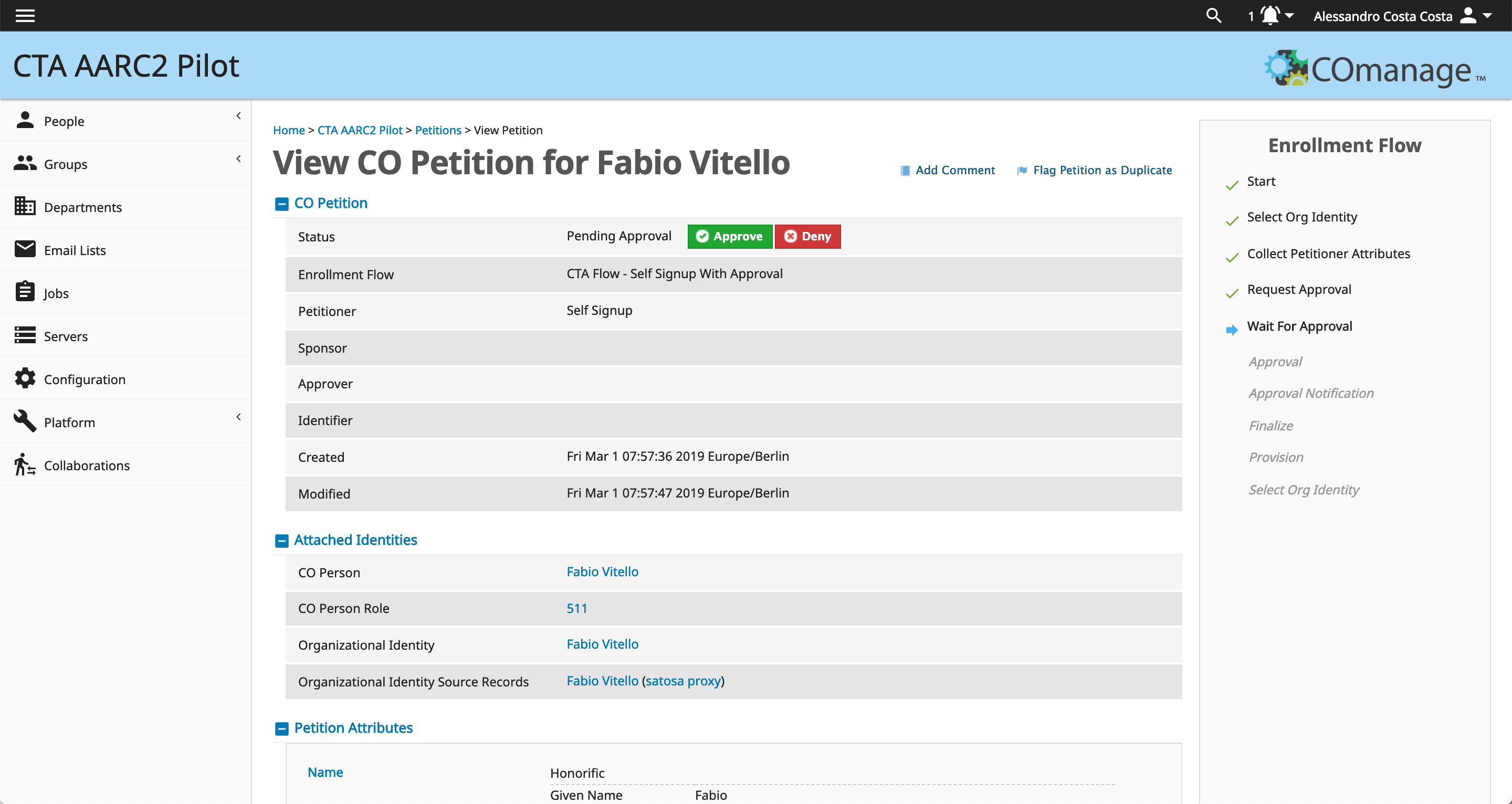This screenshot has width=1512, height=804.
Task: Approve the pending petition
Action: point(730,237)
